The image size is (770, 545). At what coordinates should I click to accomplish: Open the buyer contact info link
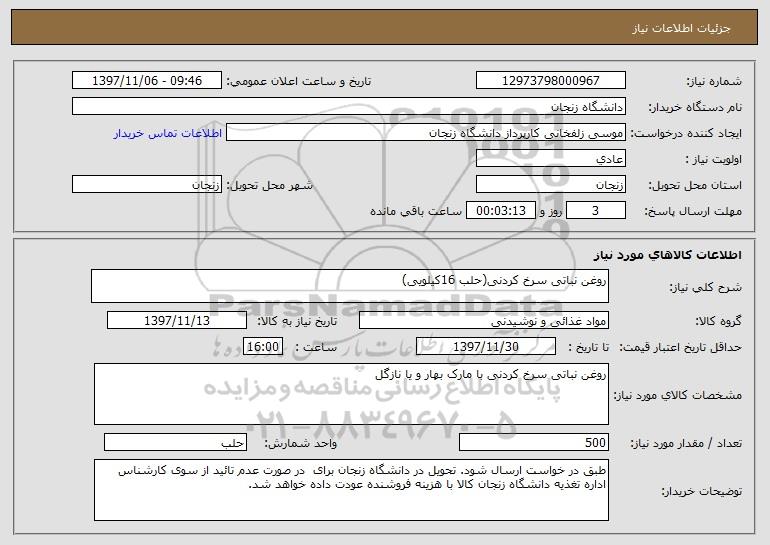coord(168,133)
